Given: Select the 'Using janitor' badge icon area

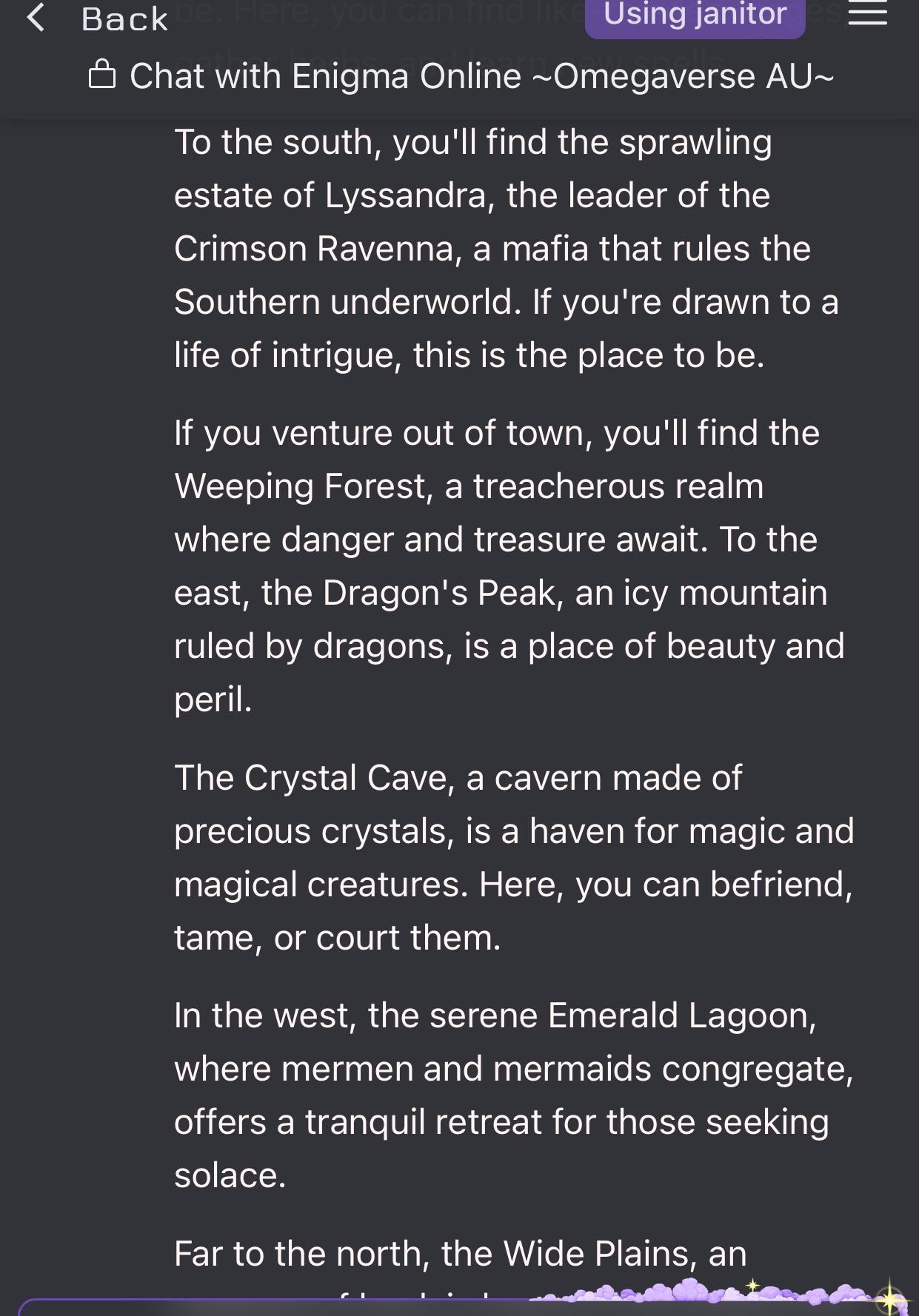Looking at the screenshot, I should 693,15.
